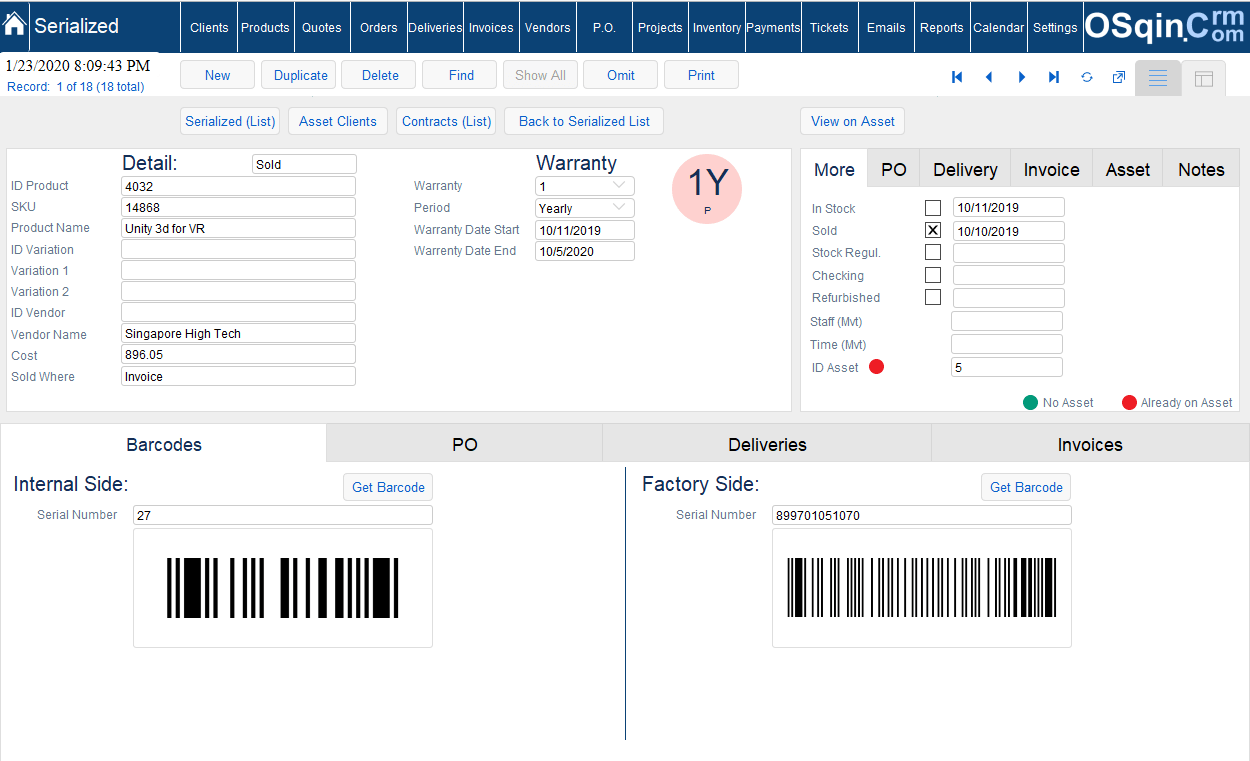Open the Vendors menu
This screenshot has width=1250, height=761.
click(548, 27)
